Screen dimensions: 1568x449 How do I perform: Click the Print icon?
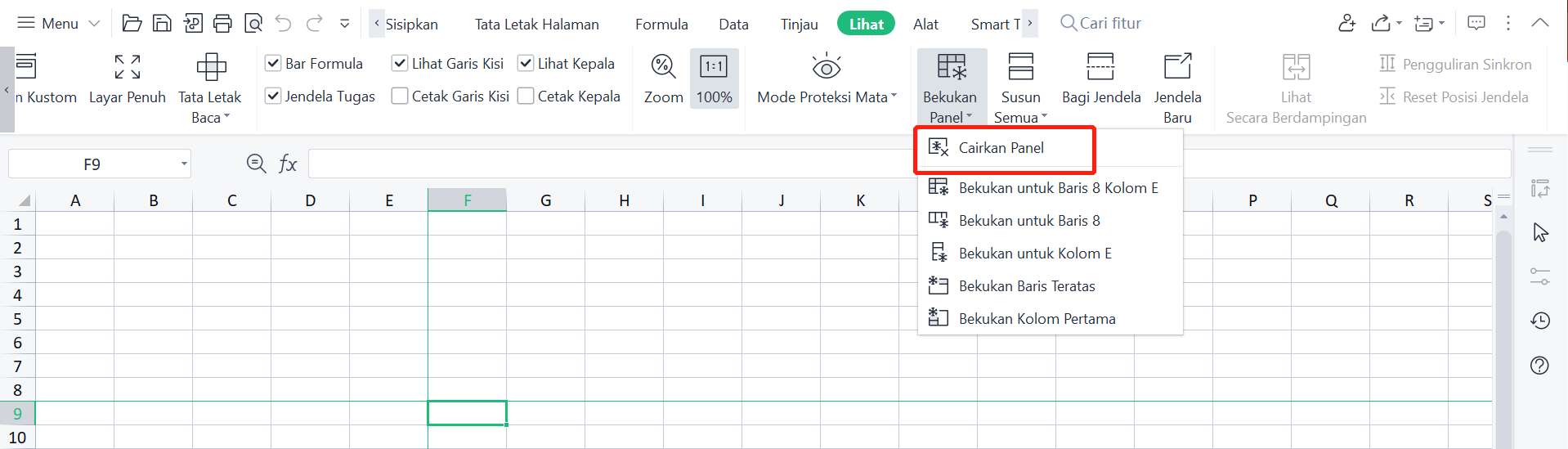coord(222,23)
